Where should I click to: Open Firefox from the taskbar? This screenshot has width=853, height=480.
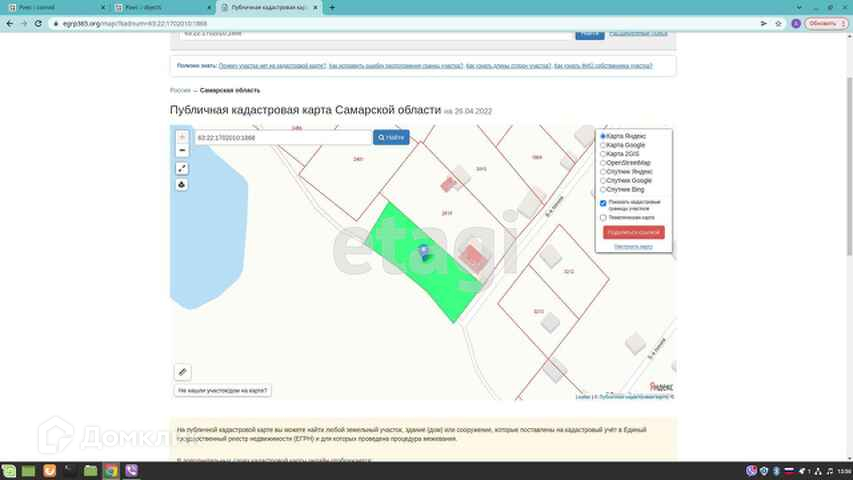click(x=49, y=471)
